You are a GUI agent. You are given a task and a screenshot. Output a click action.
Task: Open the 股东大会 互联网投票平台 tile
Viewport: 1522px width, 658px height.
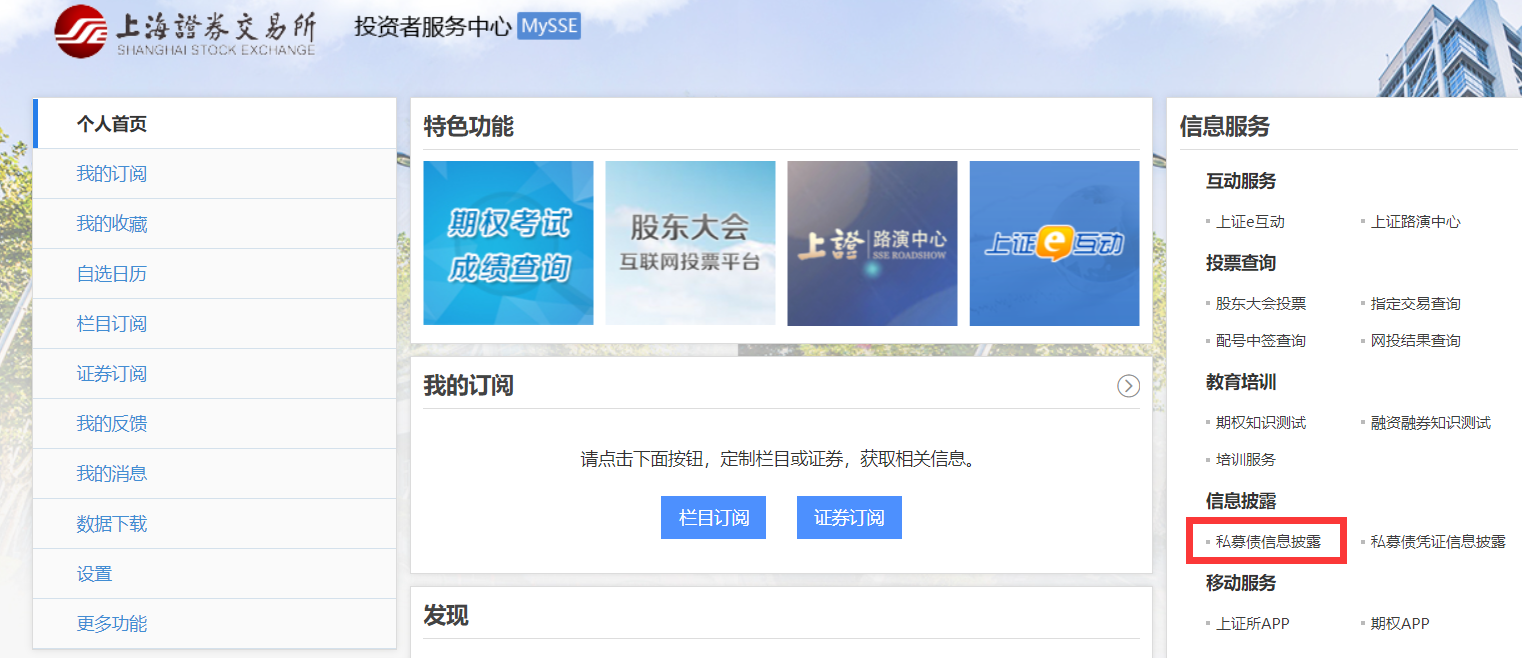tap(690, 243)
